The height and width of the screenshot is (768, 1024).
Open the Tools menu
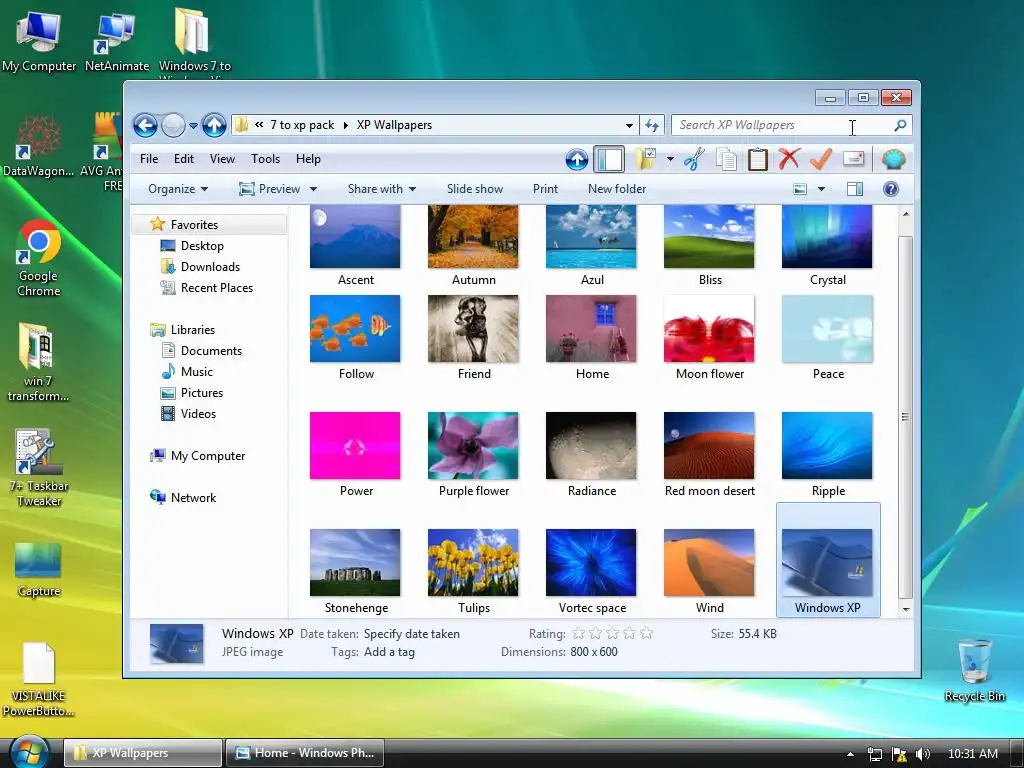[265, 159]
